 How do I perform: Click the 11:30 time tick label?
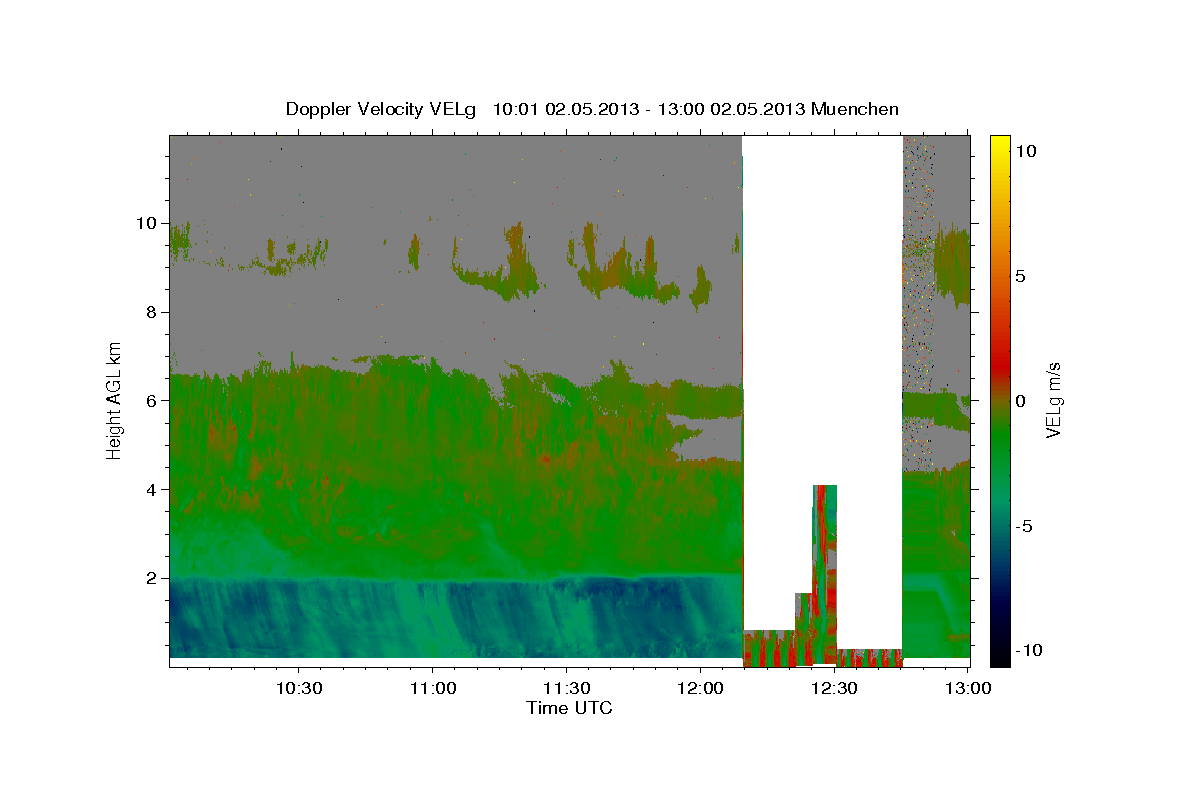click(567, 689)
